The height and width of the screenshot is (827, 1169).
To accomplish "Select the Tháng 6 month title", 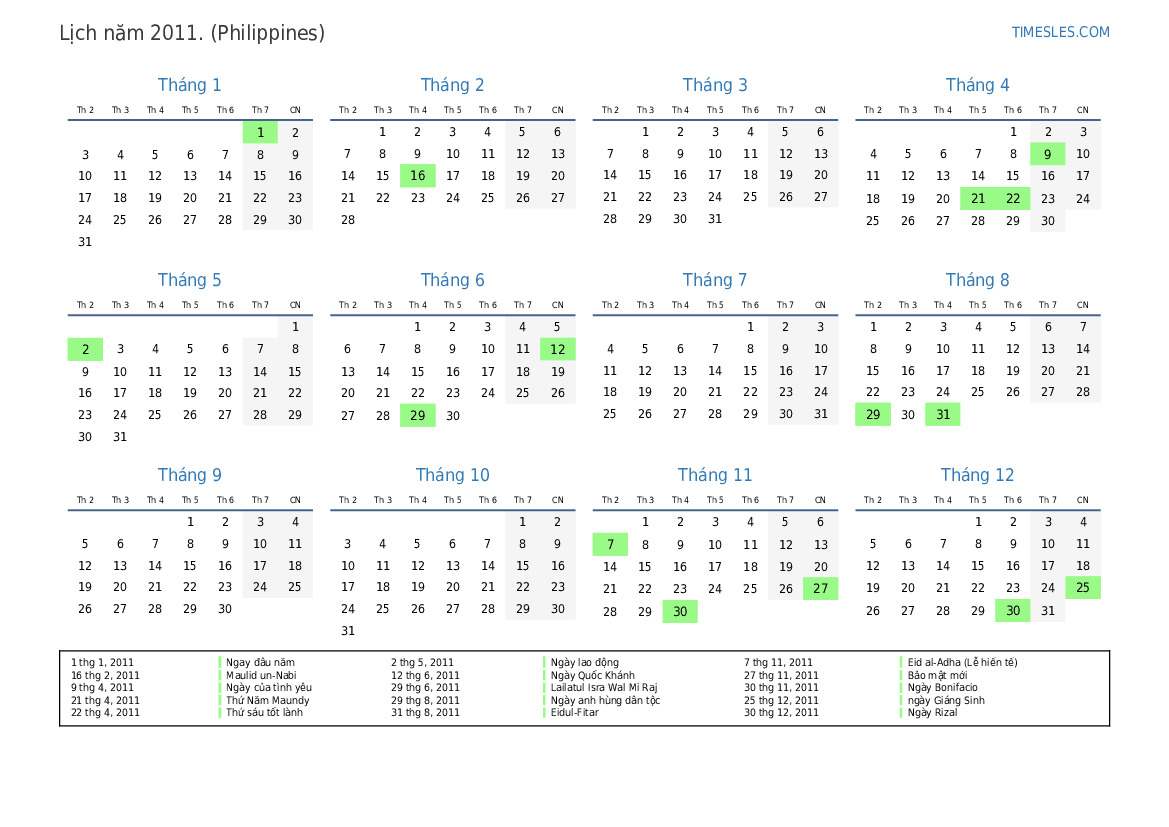I will [452, 280].
